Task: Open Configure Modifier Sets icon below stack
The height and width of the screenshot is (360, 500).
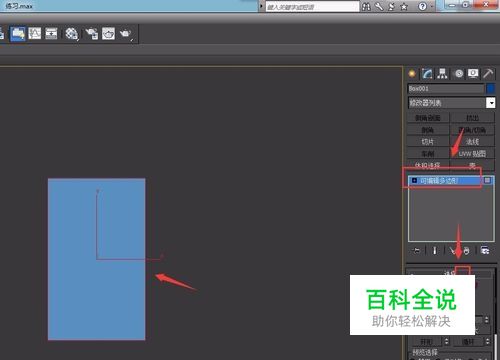Action: pos(485,250)
